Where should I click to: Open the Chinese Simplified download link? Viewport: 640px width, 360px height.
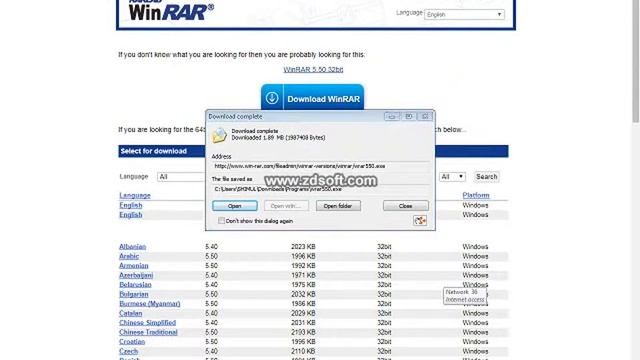[147, 322]
